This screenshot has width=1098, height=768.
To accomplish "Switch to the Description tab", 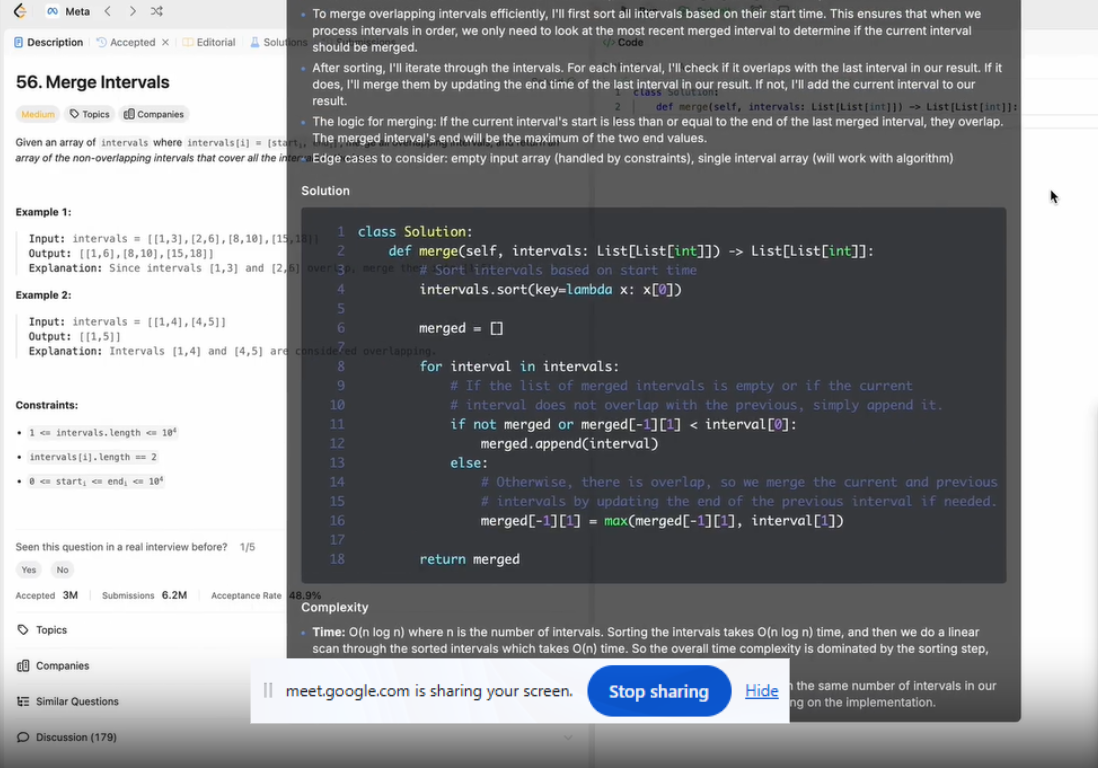I will [48, 42].
